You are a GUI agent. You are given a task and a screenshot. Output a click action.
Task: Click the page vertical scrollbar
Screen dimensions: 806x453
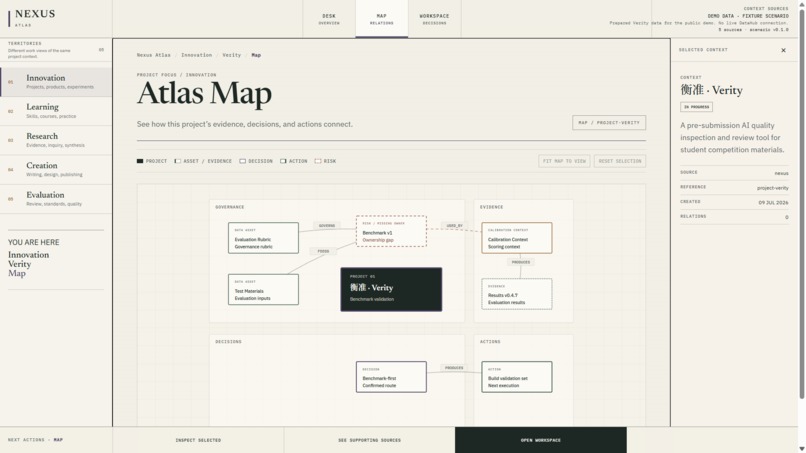point(802,203)
